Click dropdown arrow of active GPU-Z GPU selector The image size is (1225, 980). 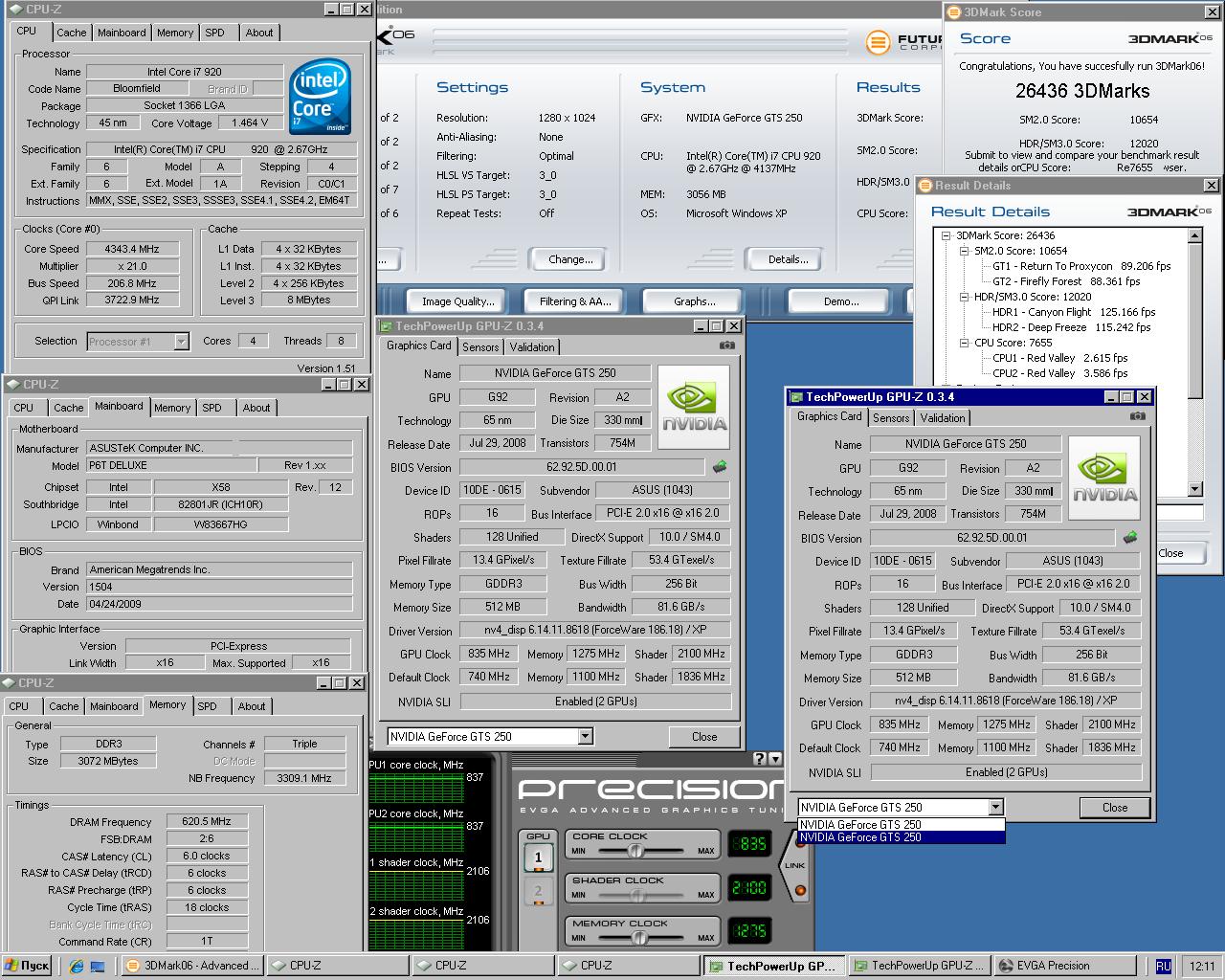pyautogui.click(x=995, y=807)
